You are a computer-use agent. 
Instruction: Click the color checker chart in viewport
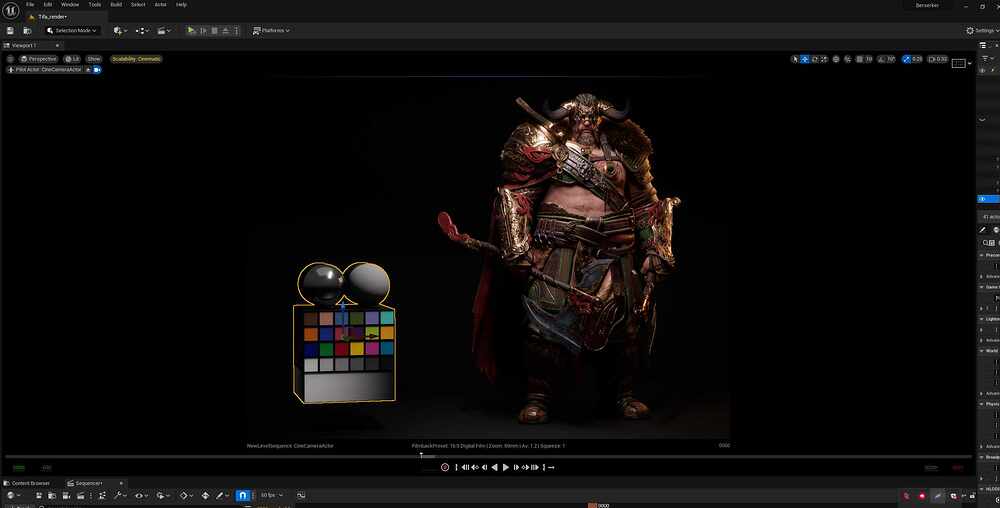coord(348,342)
